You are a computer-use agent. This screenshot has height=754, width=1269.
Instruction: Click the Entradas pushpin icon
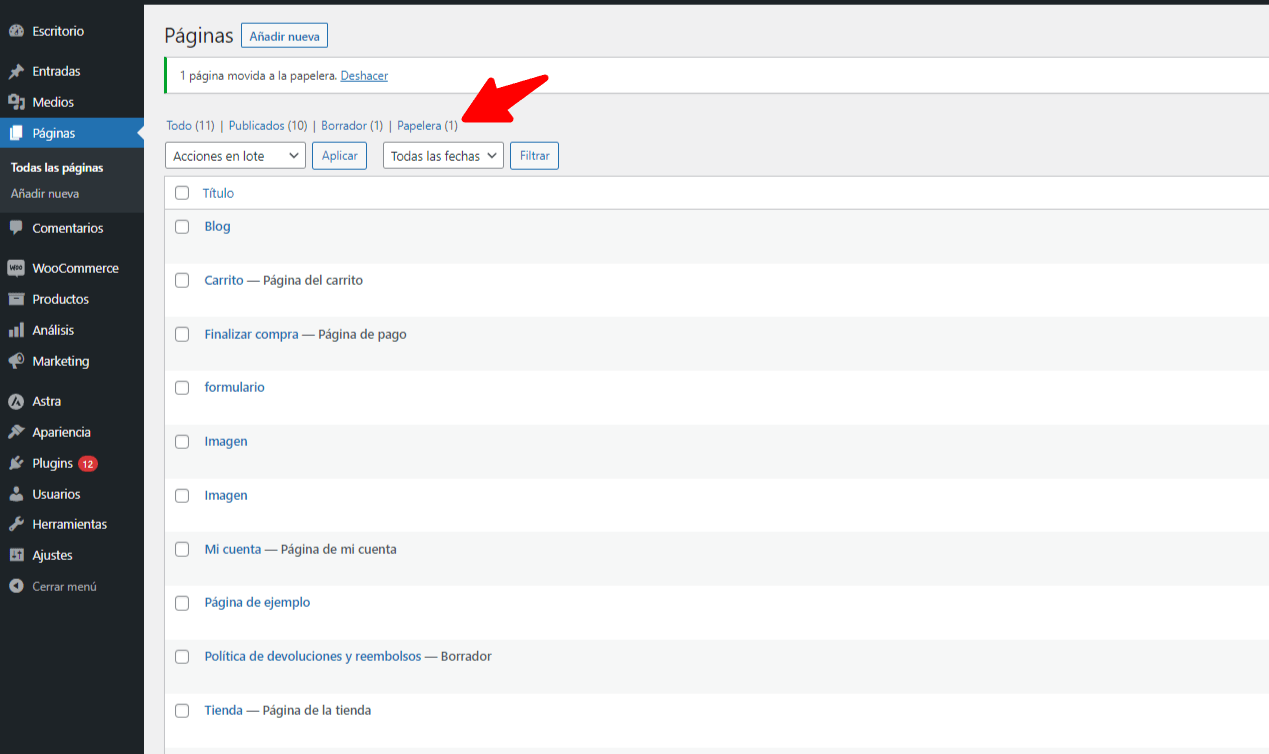click(16, 72)
